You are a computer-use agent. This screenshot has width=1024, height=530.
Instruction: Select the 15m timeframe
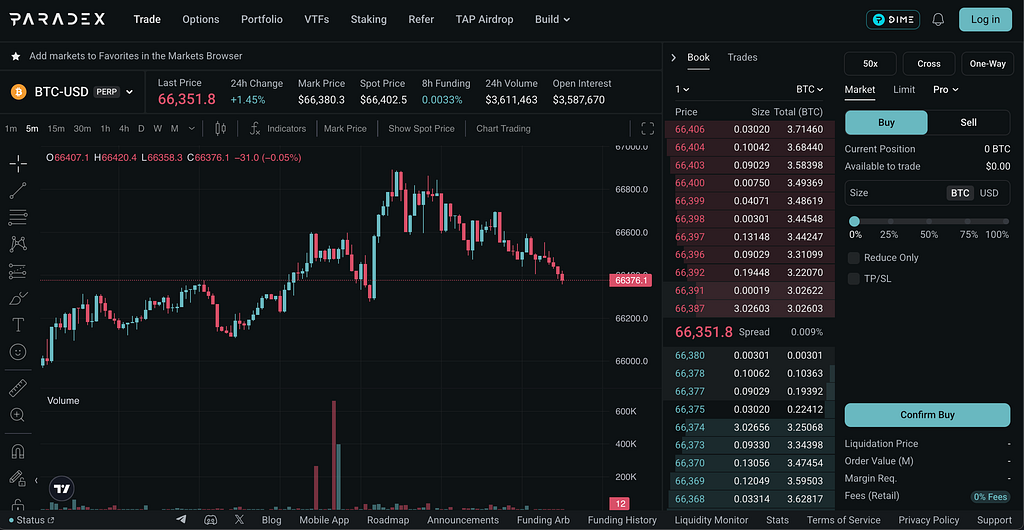coord(56,129)
